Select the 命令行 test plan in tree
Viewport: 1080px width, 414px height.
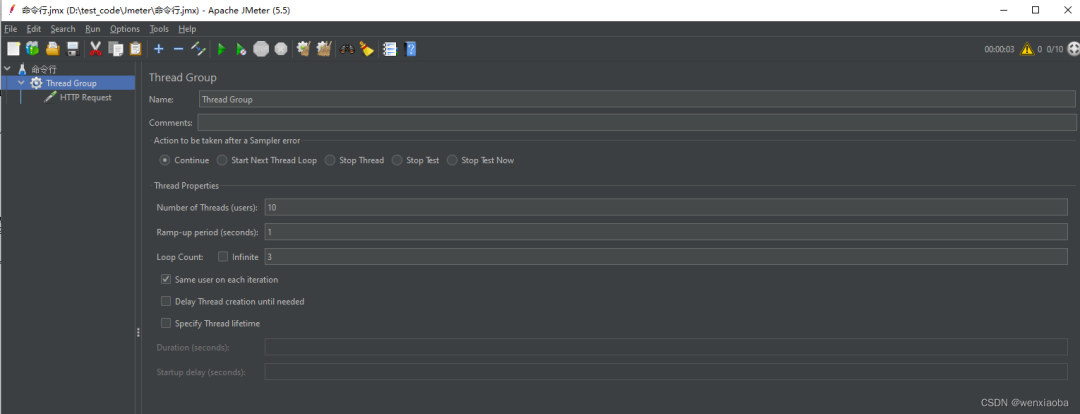pos(44,70)
